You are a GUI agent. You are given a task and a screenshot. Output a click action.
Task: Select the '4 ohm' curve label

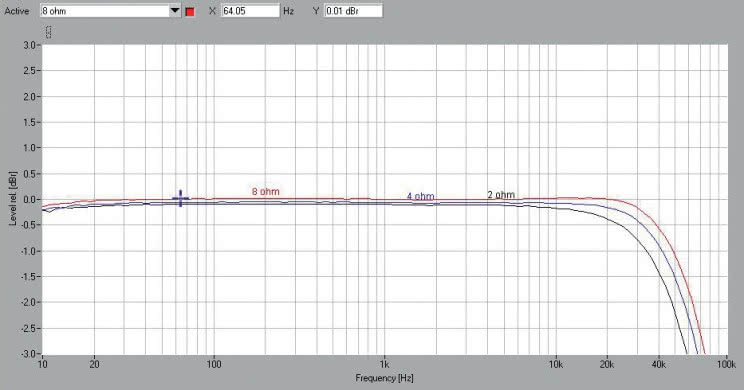coord(420,196)
